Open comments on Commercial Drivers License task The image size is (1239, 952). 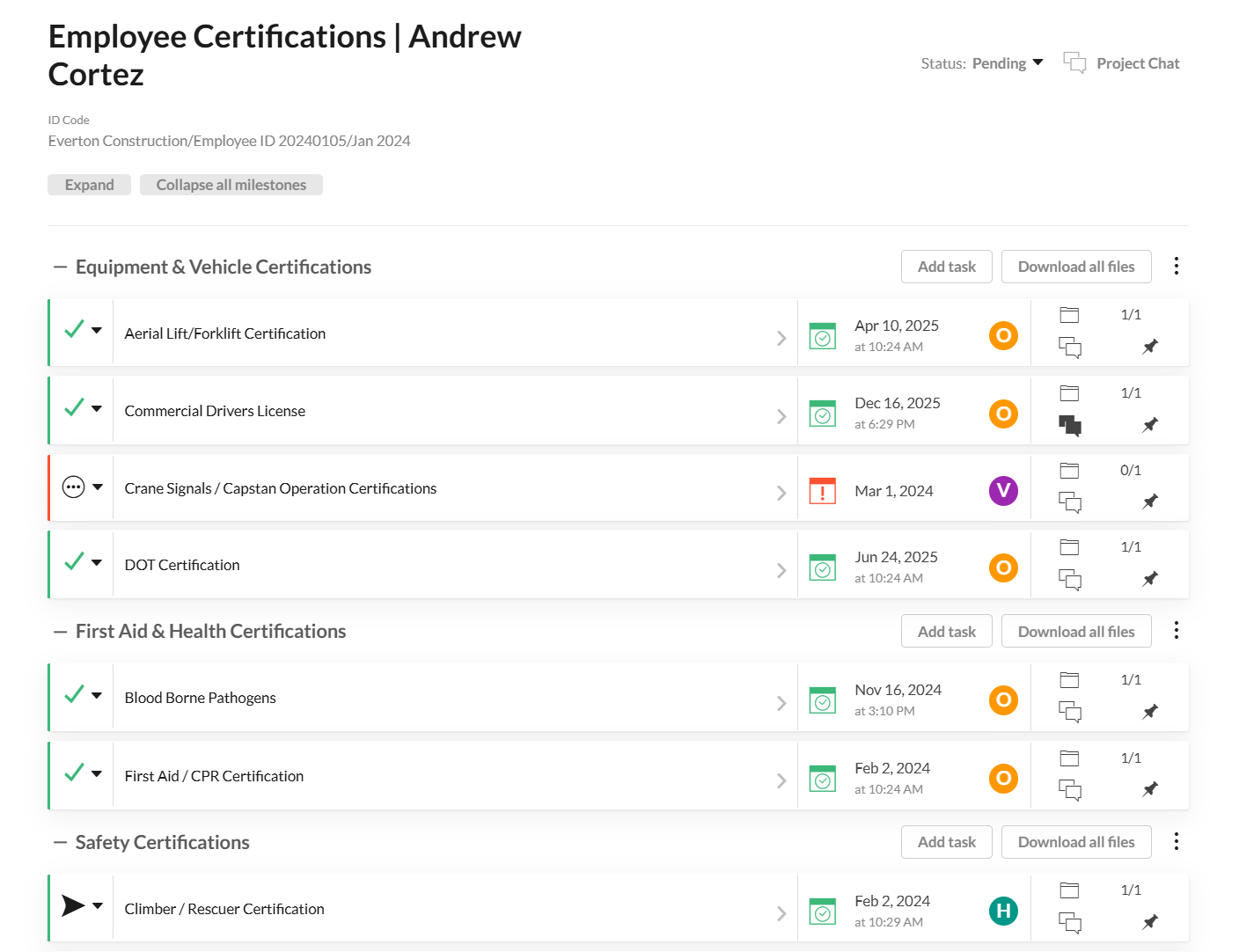1070,426
